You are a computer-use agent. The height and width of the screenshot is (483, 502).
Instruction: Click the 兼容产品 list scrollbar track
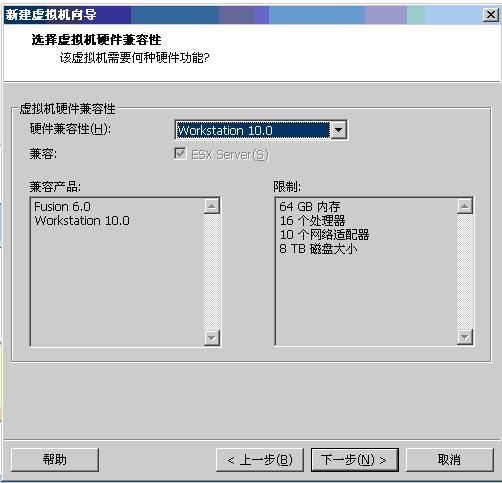tap(212, 272)
